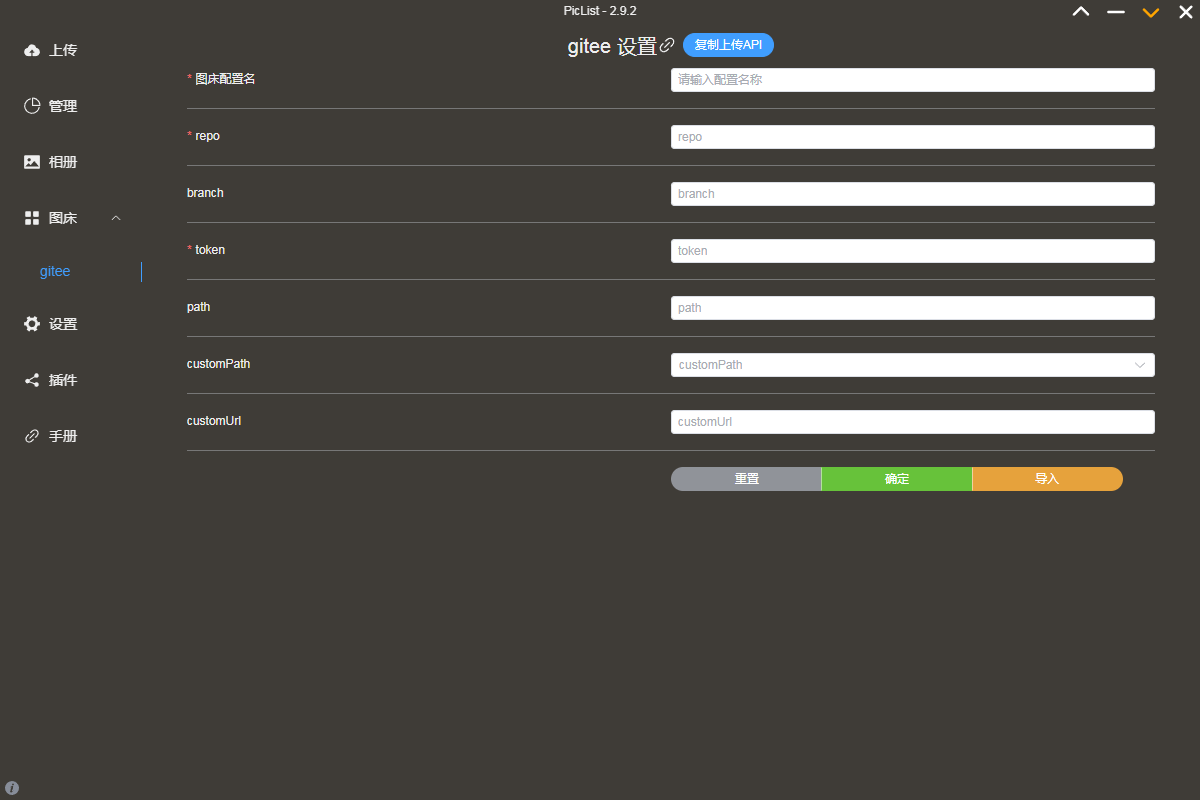Click link icon beside gitee 设置 title
This screenshot has width=1200, height=800.
[667, 45]
